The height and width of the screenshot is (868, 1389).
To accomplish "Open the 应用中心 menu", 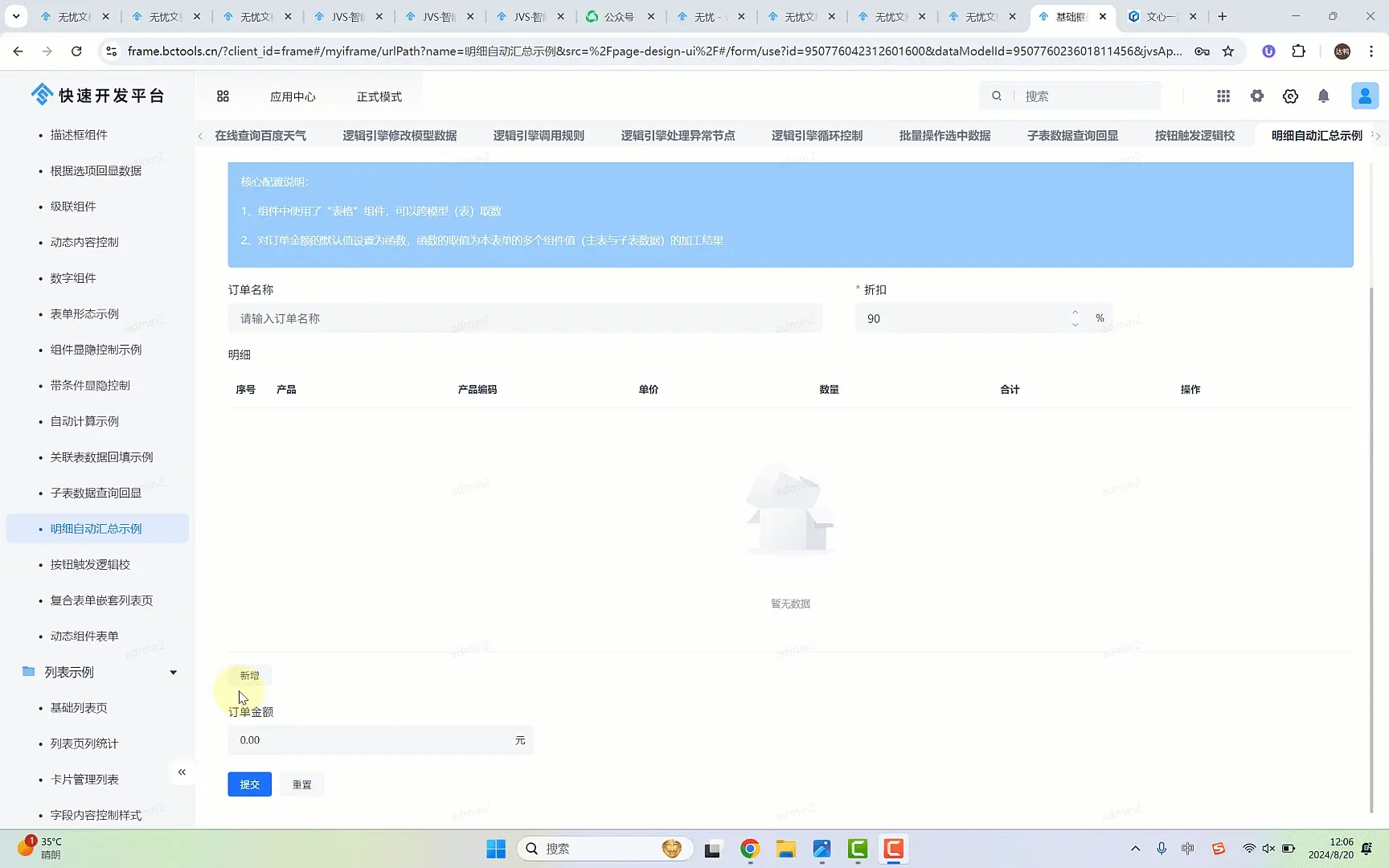I will (293, 96).
